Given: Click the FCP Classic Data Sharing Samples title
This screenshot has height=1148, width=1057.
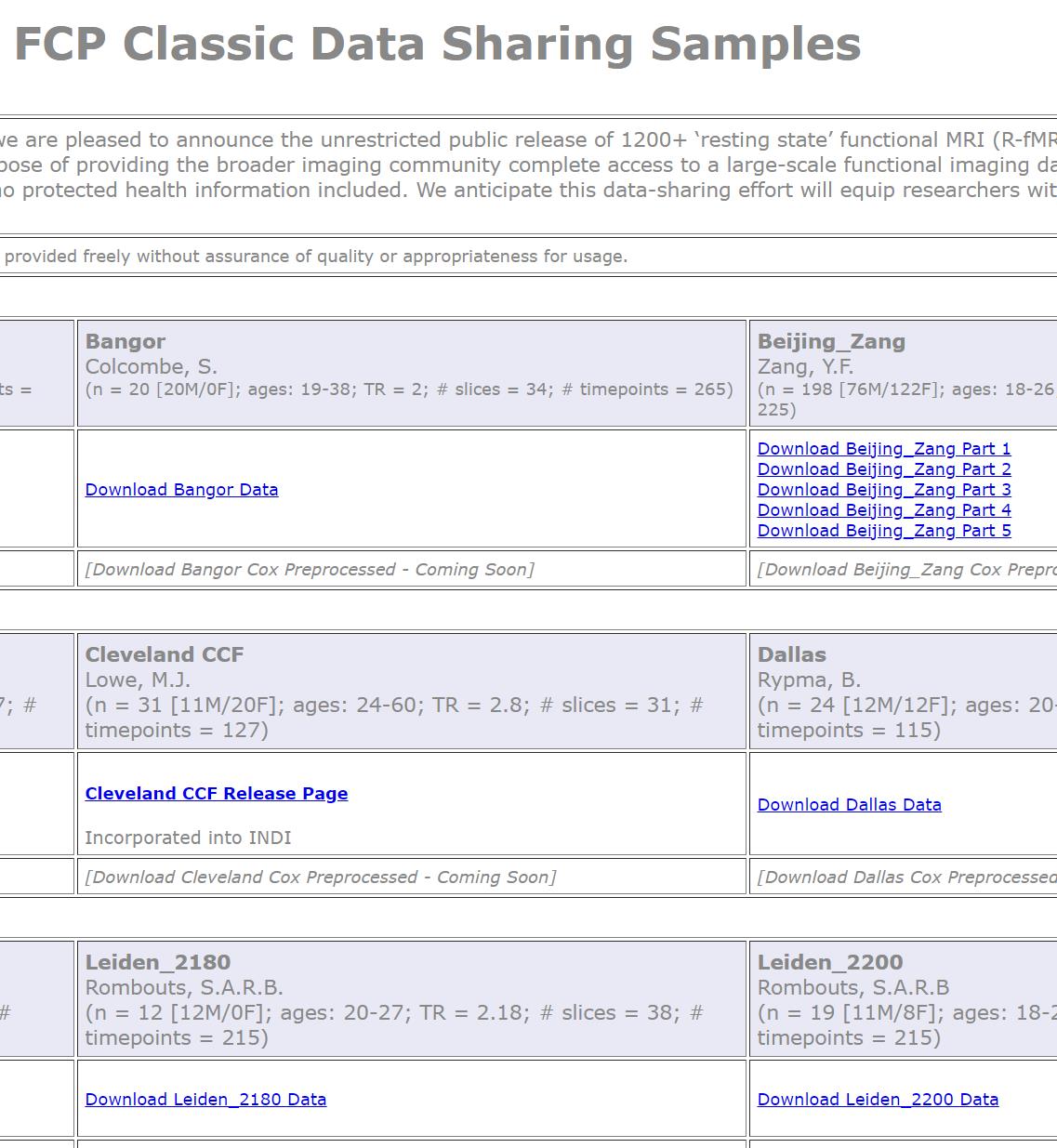Looking at the screenshot, I should pyautogui.click(x=437, y=44).
